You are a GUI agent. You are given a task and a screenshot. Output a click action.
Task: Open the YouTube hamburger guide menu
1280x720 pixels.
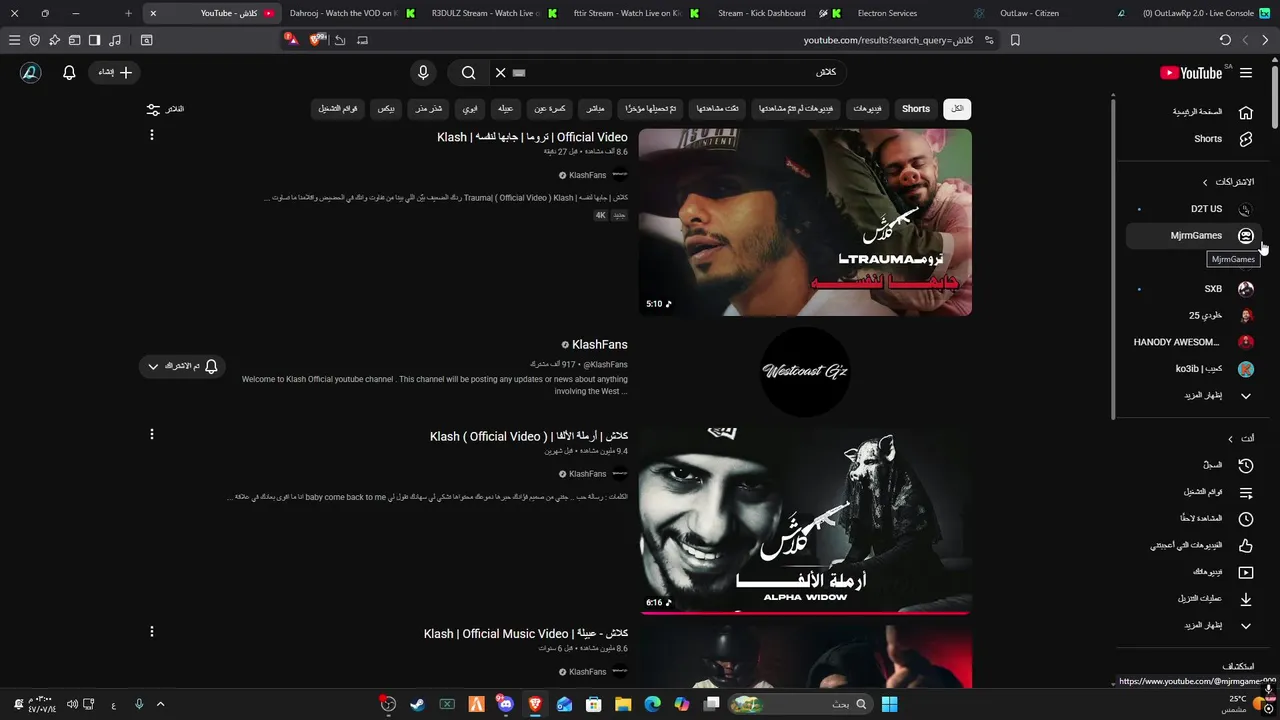click(x=1246, y=73)
